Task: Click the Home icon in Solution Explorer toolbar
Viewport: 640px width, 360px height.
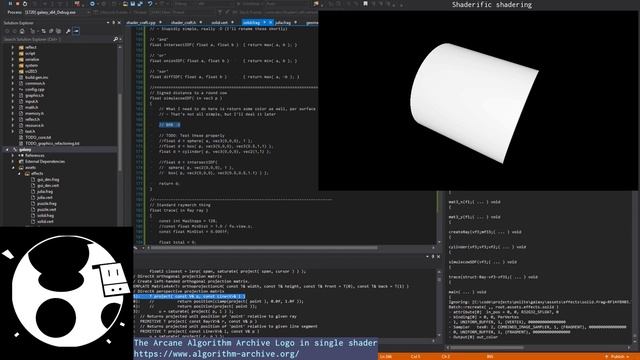Action: click(x=22, y=31)
